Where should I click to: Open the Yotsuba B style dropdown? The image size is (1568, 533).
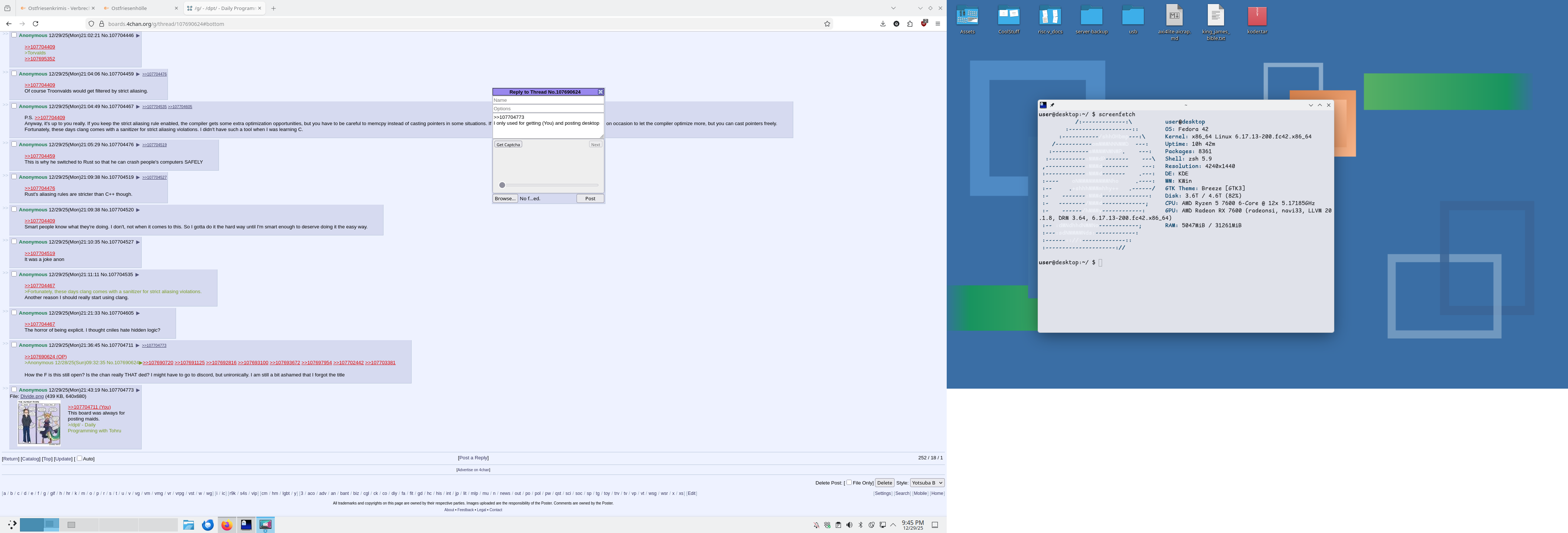click(926, 482)
